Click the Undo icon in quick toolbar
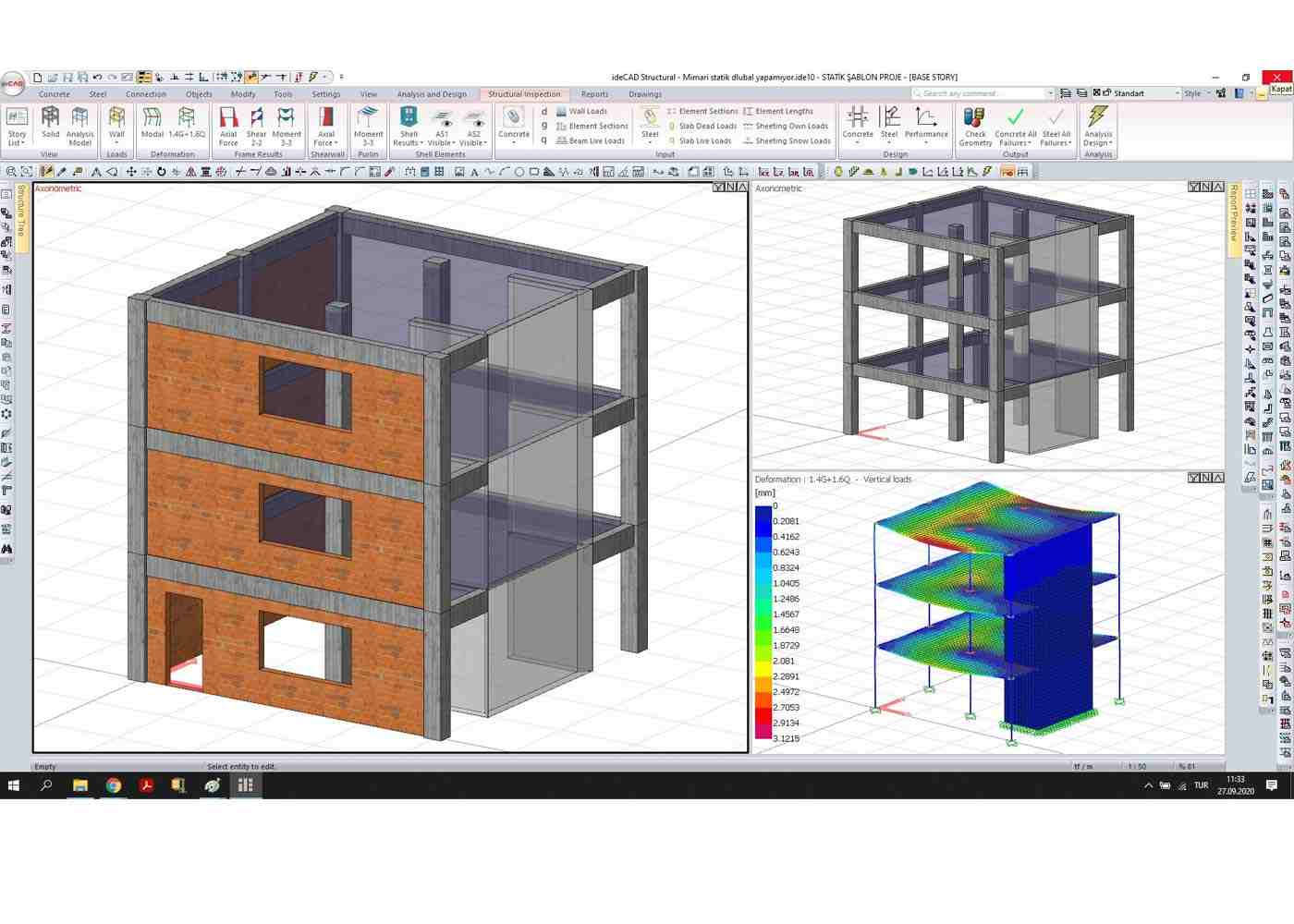 [97, 78]
